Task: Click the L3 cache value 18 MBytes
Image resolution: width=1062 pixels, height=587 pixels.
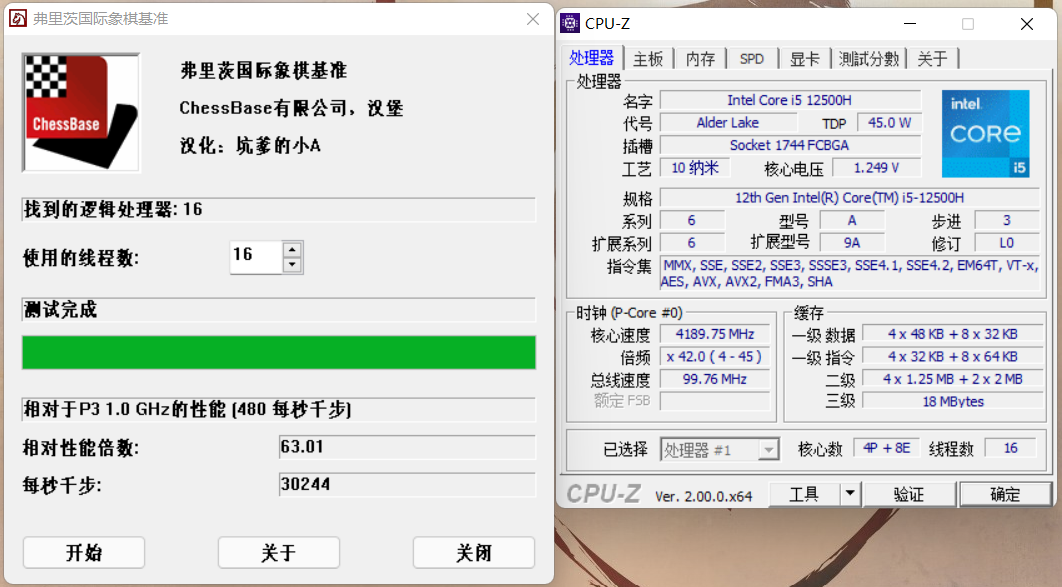Action: coord(952,401)
